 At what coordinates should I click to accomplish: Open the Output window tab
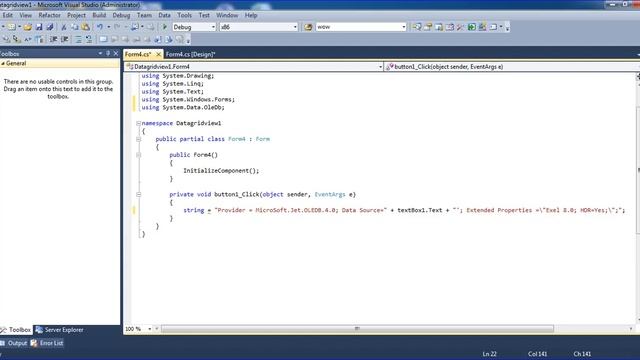(14, 343)
